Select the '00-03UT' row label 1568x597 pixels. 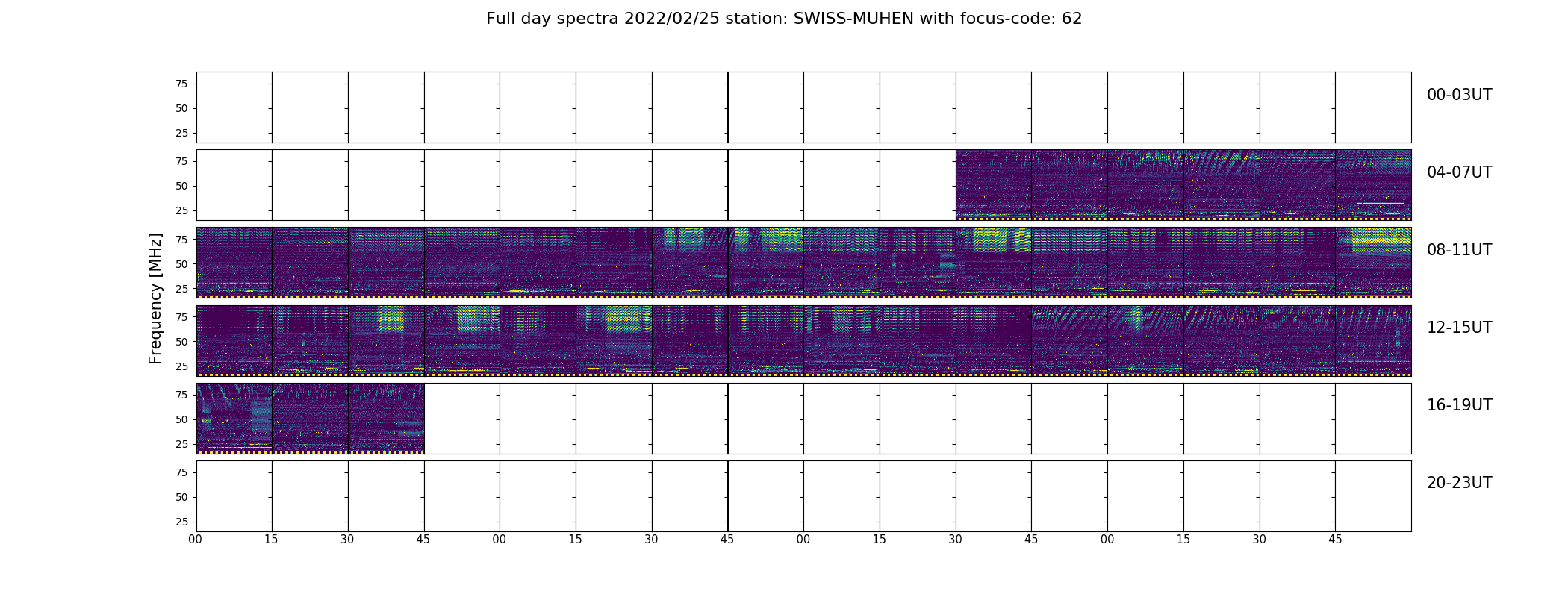pos(1459,95)
